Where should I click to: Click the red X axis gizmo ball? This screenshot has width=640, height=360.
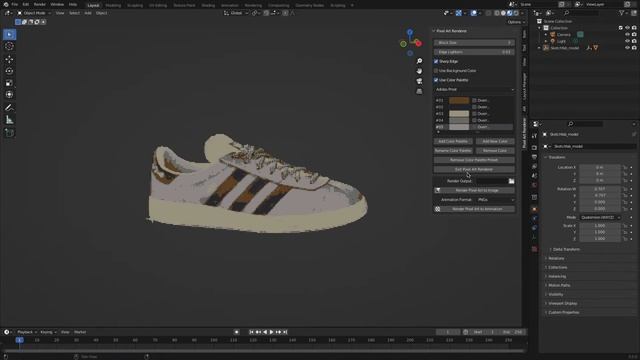coord(418,43)
